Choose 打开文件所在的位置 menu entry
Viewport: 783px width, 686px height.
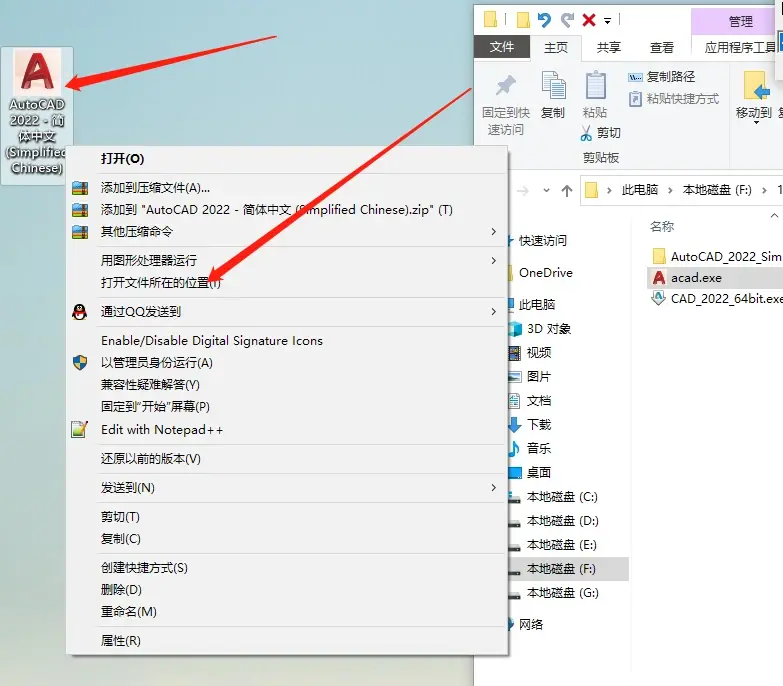tap(287, 283)
